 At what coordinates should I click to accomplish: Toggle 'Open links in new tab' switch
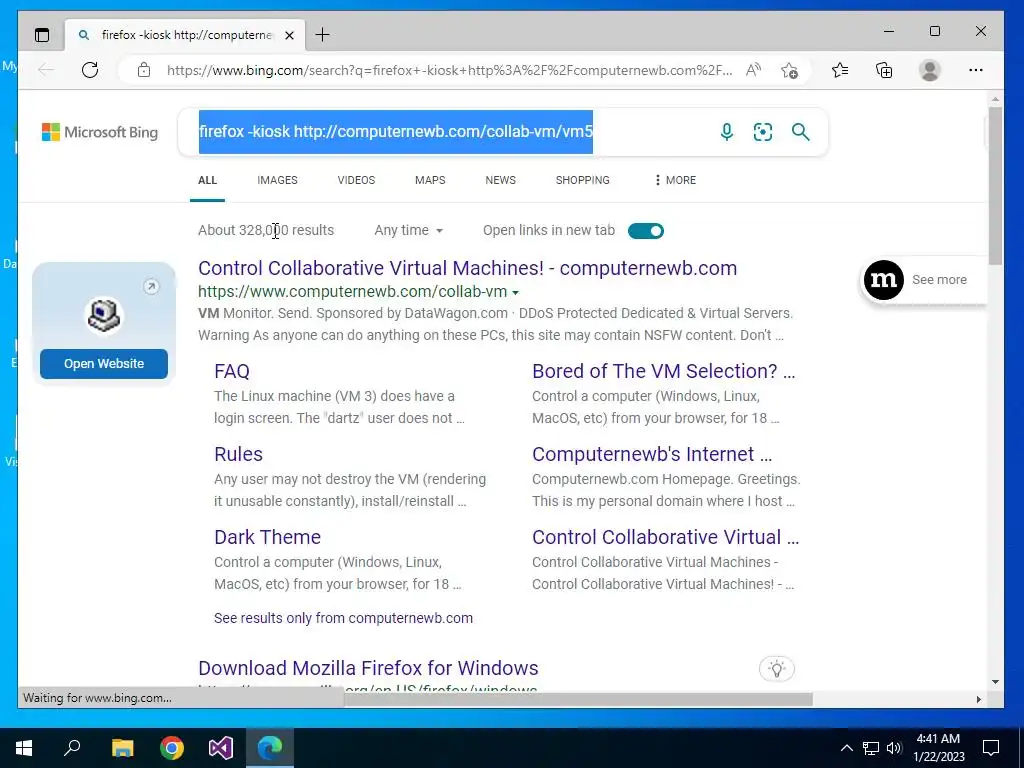coord(645,231)
